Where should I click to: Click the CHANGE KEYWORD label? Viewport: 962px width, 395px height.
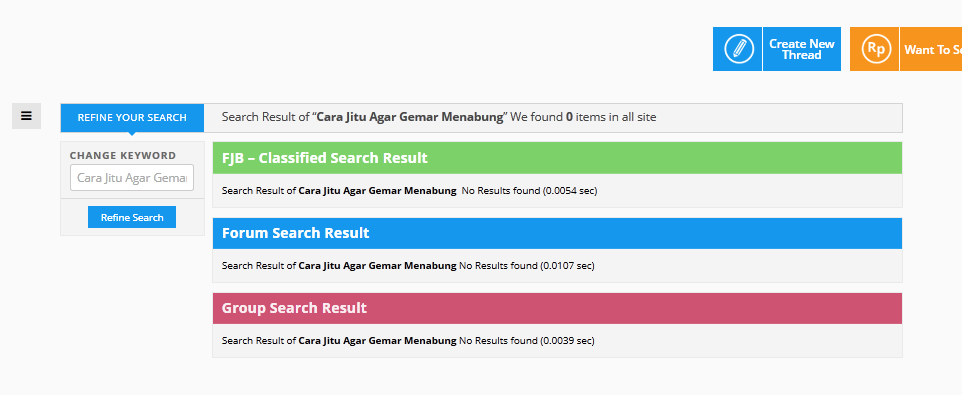point(123,156)
